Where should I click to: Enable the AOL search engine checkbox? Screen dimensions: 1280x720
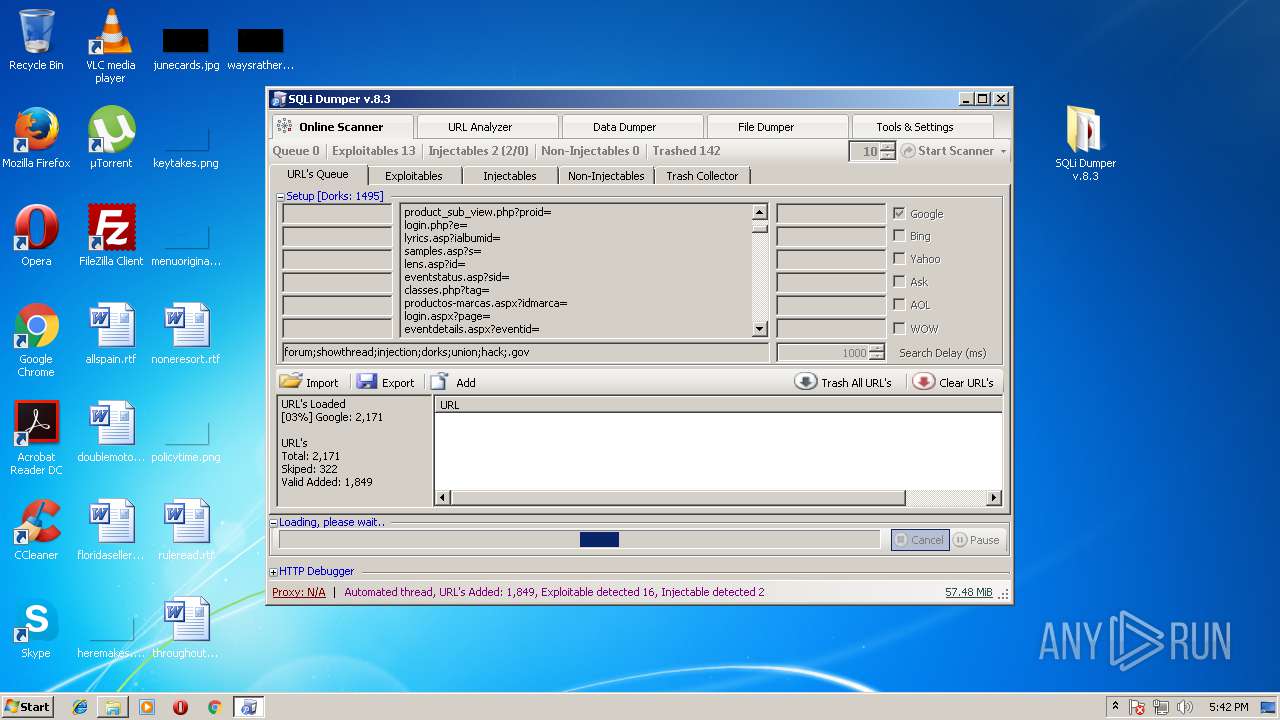[x=899, y=305]
